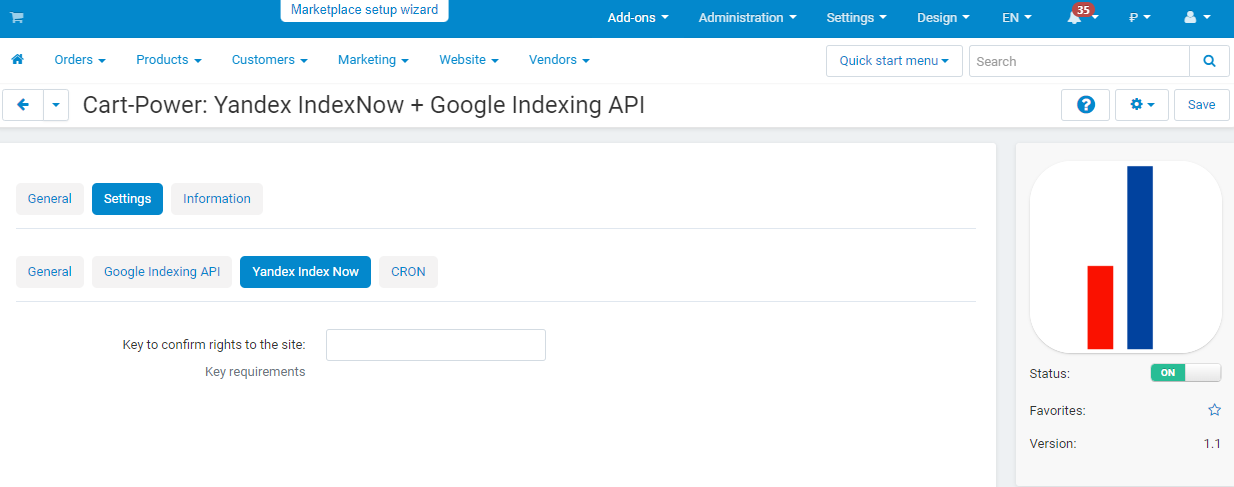Focus the site rights key field
The width and height of the screenshot is (1234, 487).
tap(436, 345)
